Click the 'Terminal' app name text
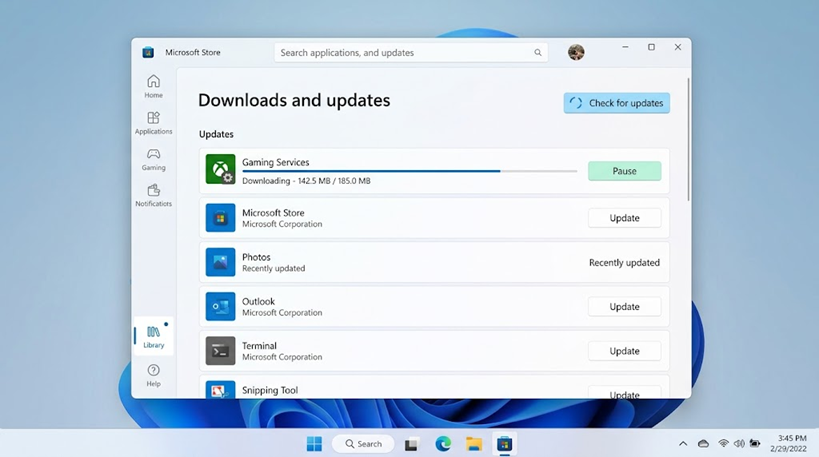The width and height of the screenshot is (819, 457). [259, 346]
